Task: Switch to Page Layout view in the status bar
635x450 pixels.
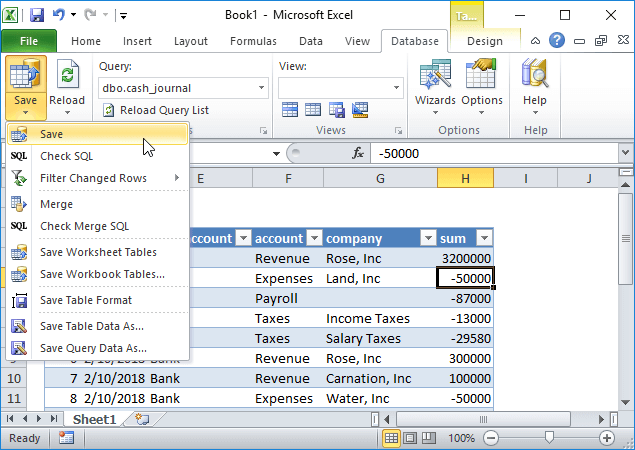Action: (x=410, y=438)
